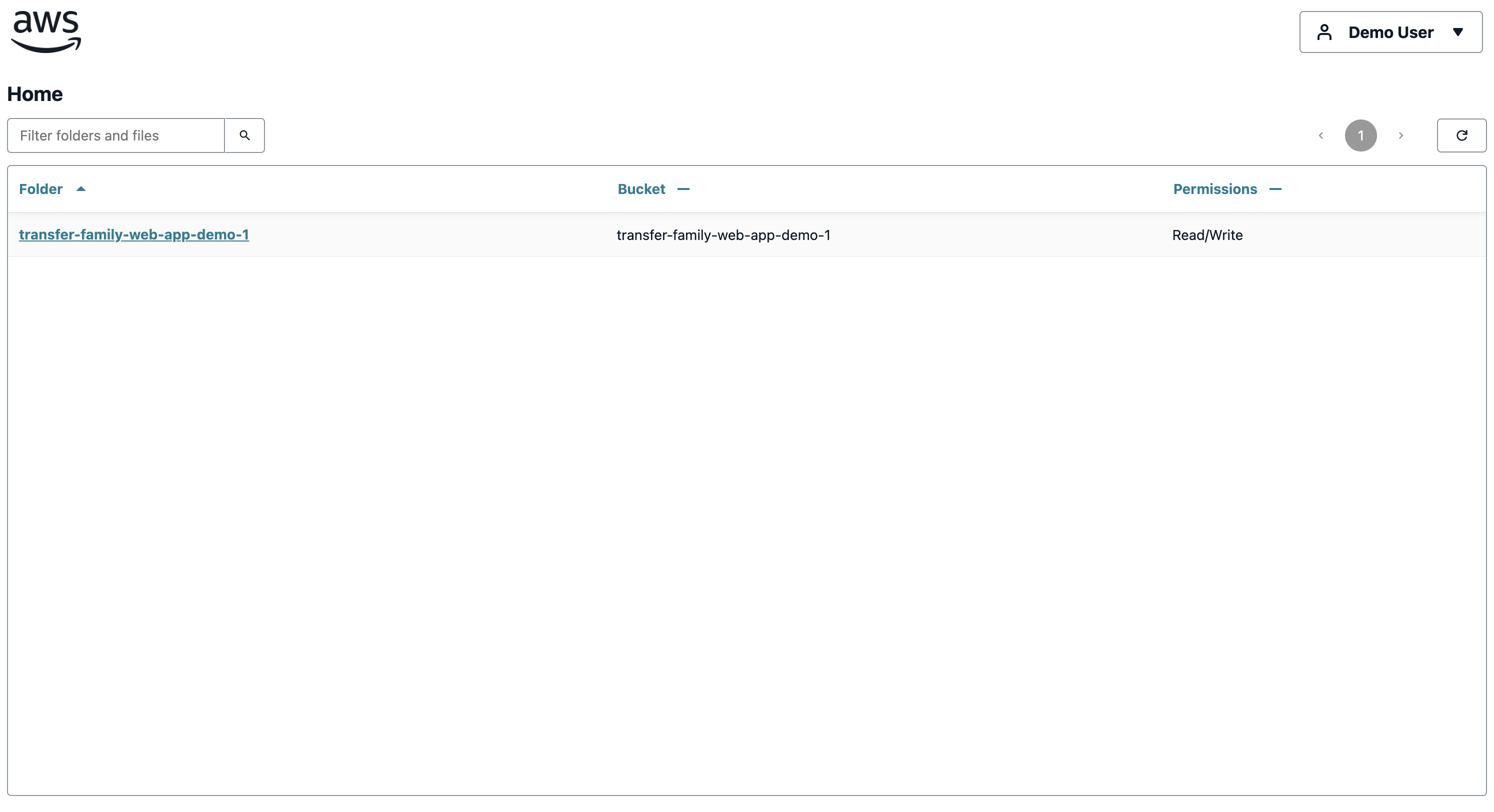Screen dimensions: 1494x812
Task: Sort by the Bucket column header
Action: point(641,189)
